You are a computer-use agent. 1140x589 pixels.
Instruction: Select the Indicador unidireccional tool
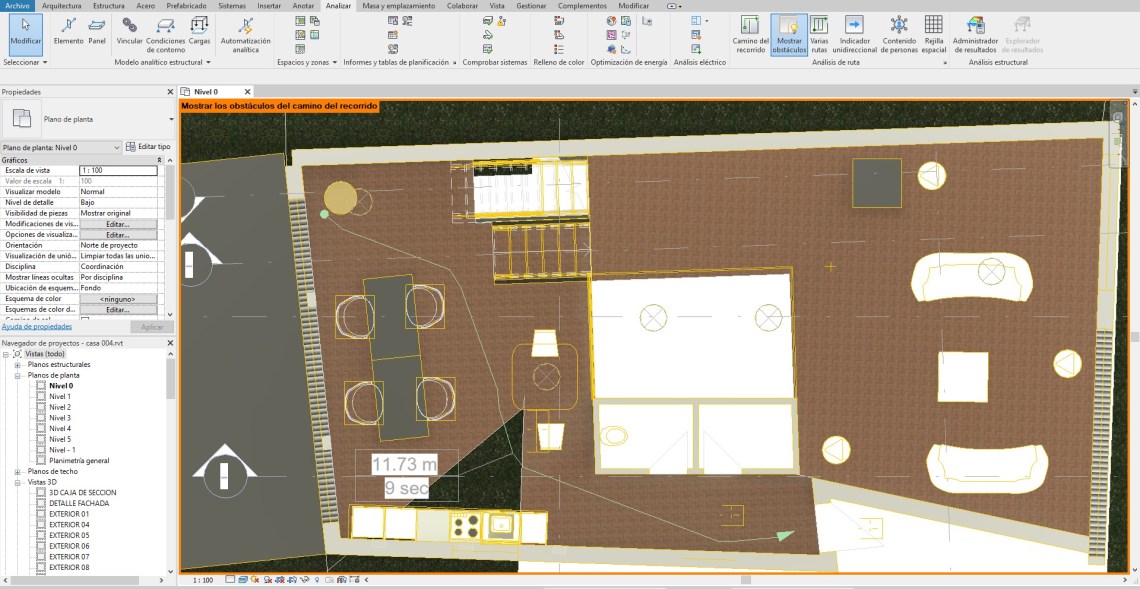point(854,33)
